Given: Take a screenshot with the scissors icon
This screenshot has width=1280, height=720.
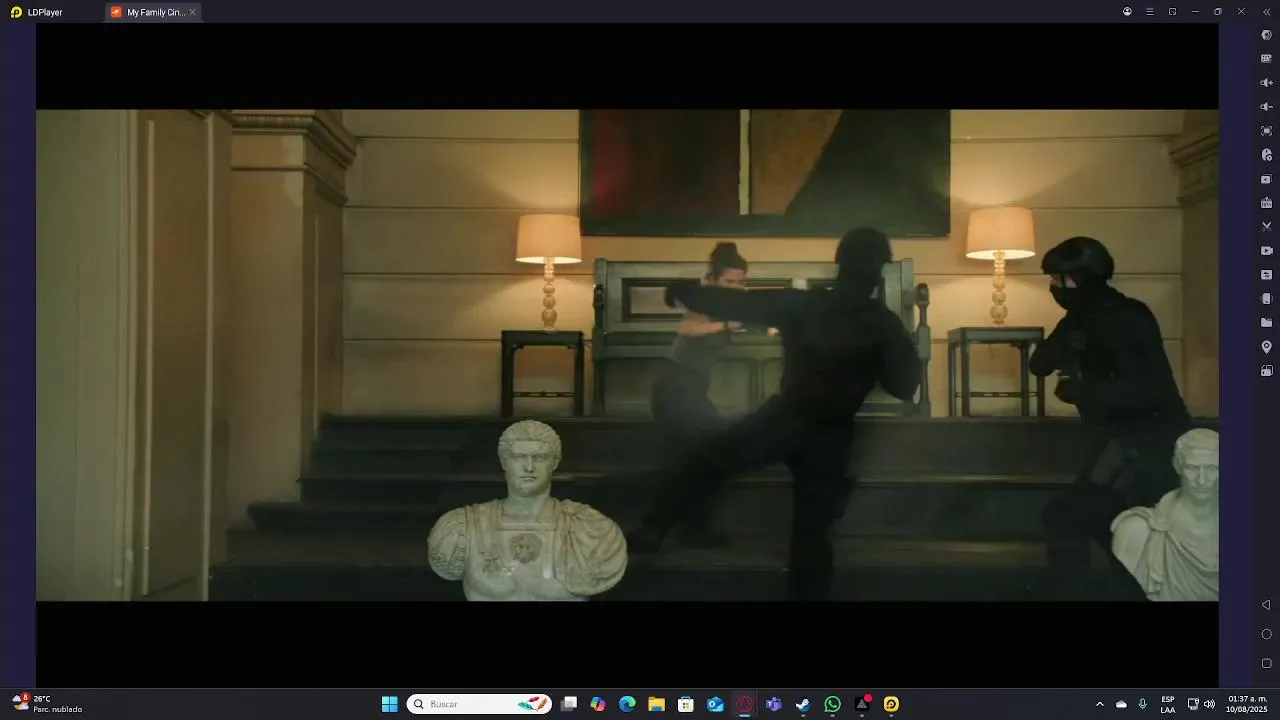Looking at the screenshot, I should [x=1266, y=227].
